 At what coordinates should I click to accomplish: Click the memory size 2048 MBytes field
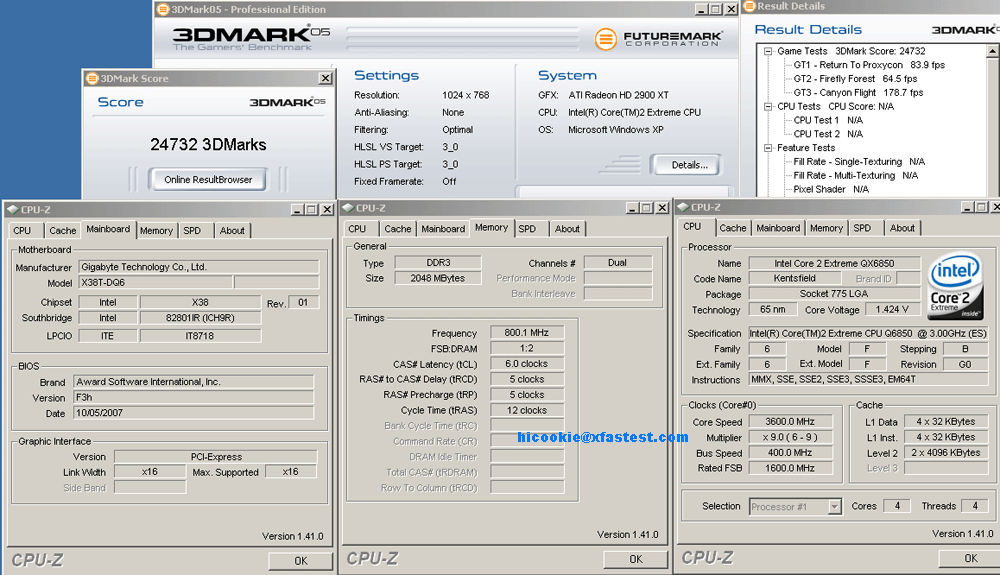pos(438,278)
